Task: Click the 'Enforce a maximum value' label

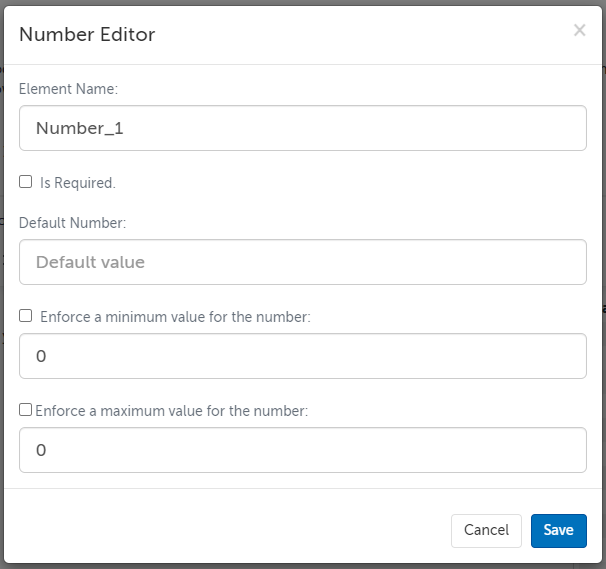Action: pos(171,410)
